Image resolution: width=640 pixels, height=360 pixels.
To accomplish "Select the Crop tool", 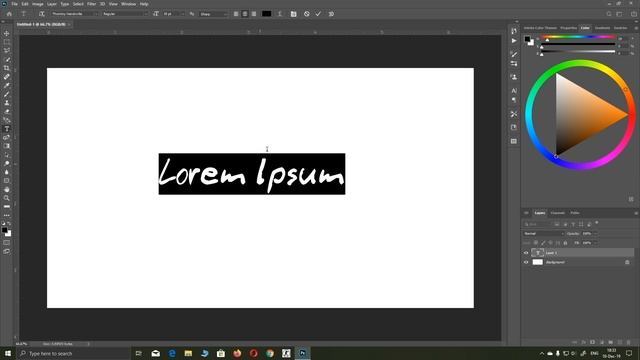I will tap(7, 68).
